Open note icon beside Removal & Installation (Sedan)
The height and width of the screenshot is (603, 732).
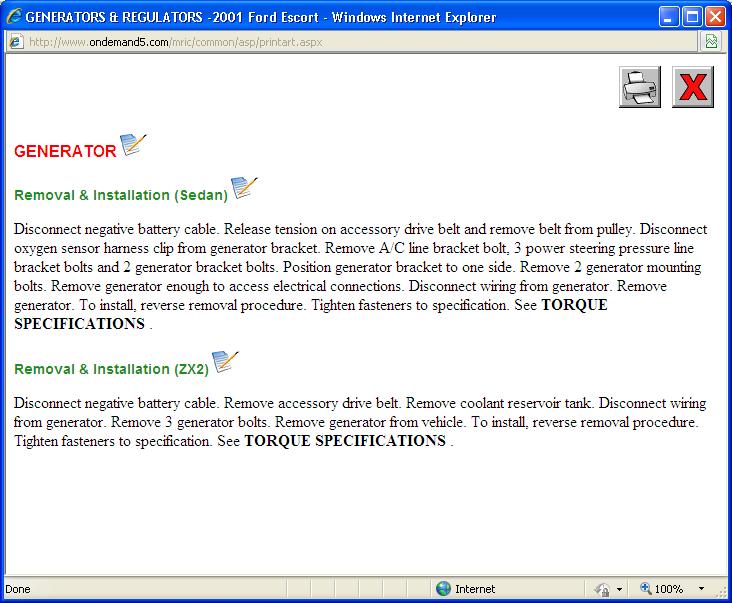coord(244,188)
